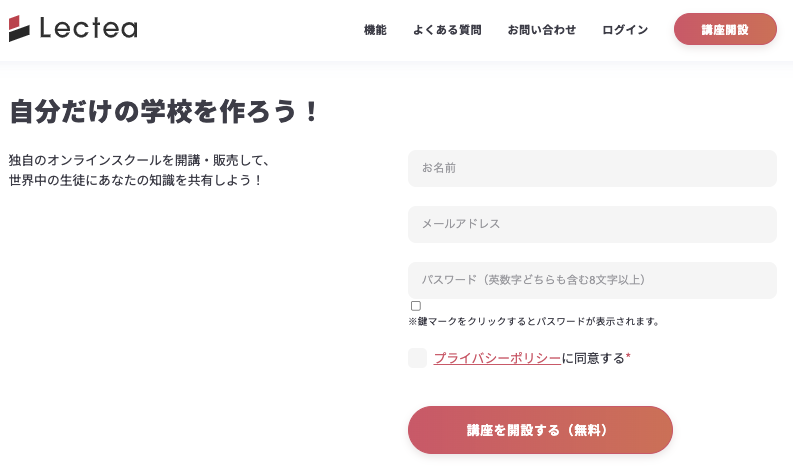The height and width of the screenshot is (473, 793).
Task: Click the Lectea red logo icon
Action: (20, 29)
